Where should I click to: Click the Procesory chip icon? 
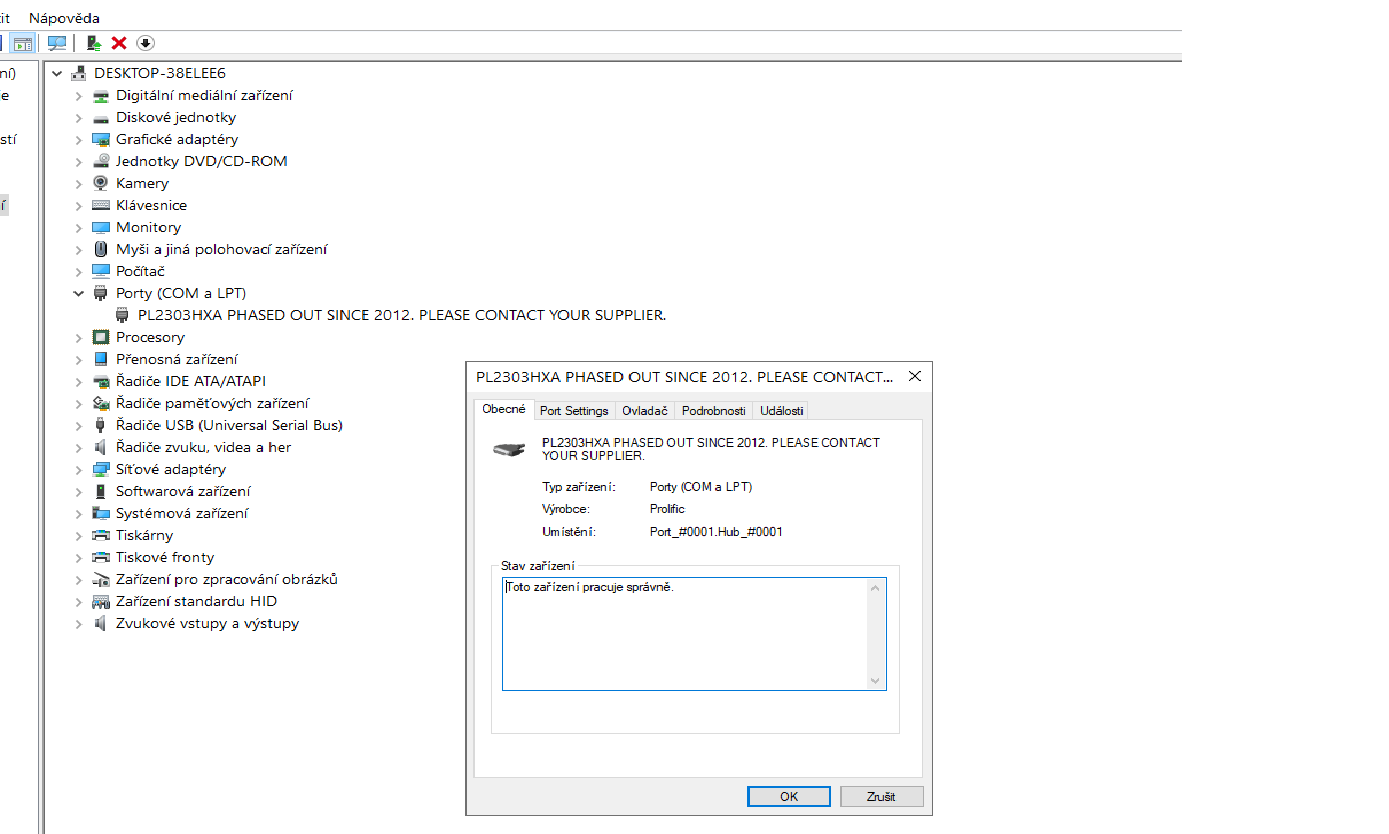click(x=100, y=337)
